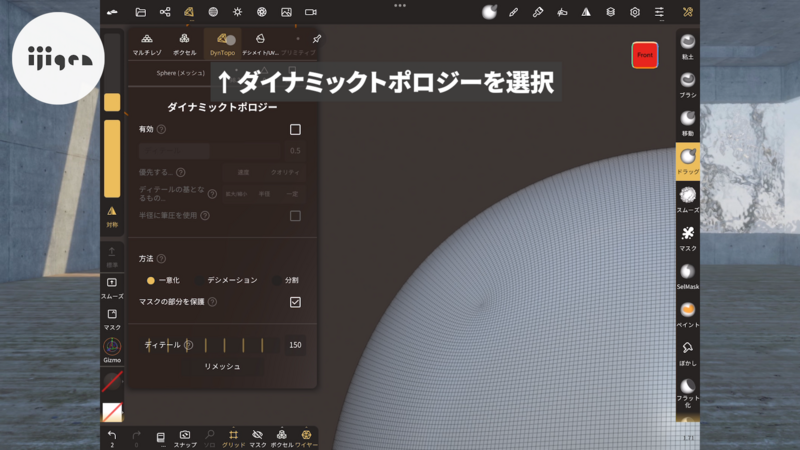Open the current tool sphere menu
The width and height of the screenshot is (800, 450).
489,12
